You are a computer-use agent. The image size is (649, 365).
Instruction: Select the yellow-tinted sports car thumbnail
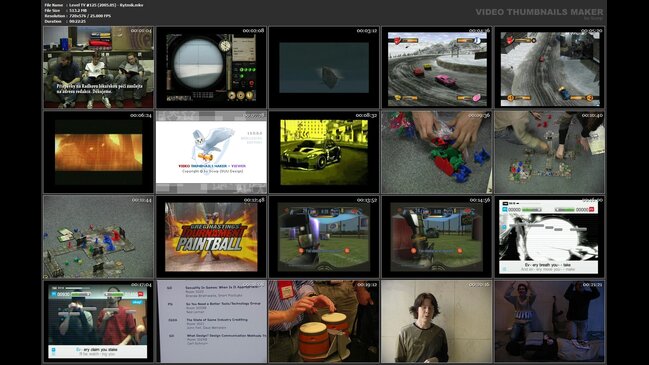pyautogui.click(x=324, y=152)
